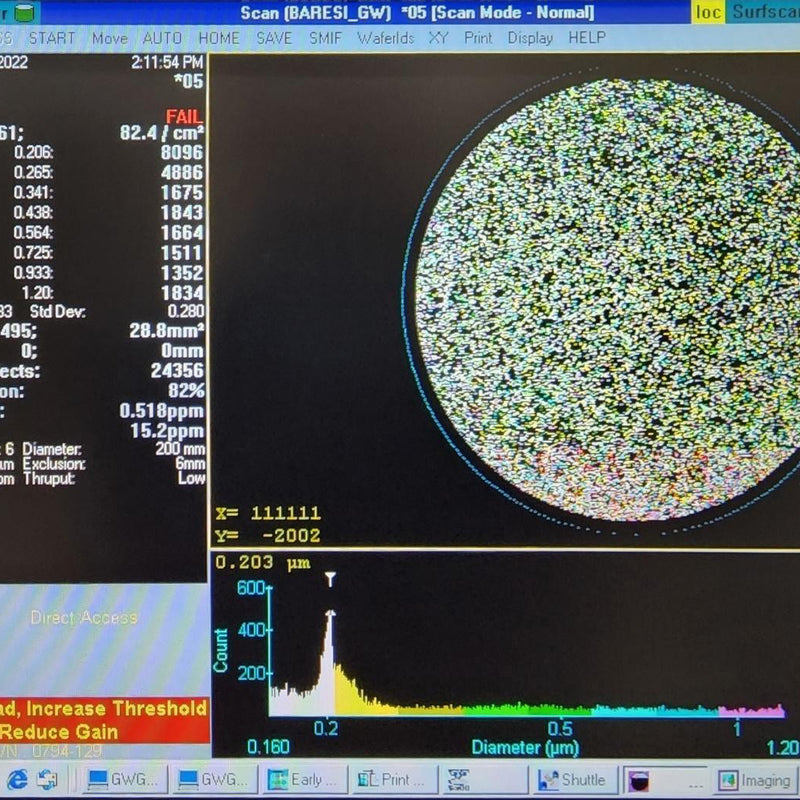
Task: Switch to the Print taskbar window
Action: (x=395, y=779)
